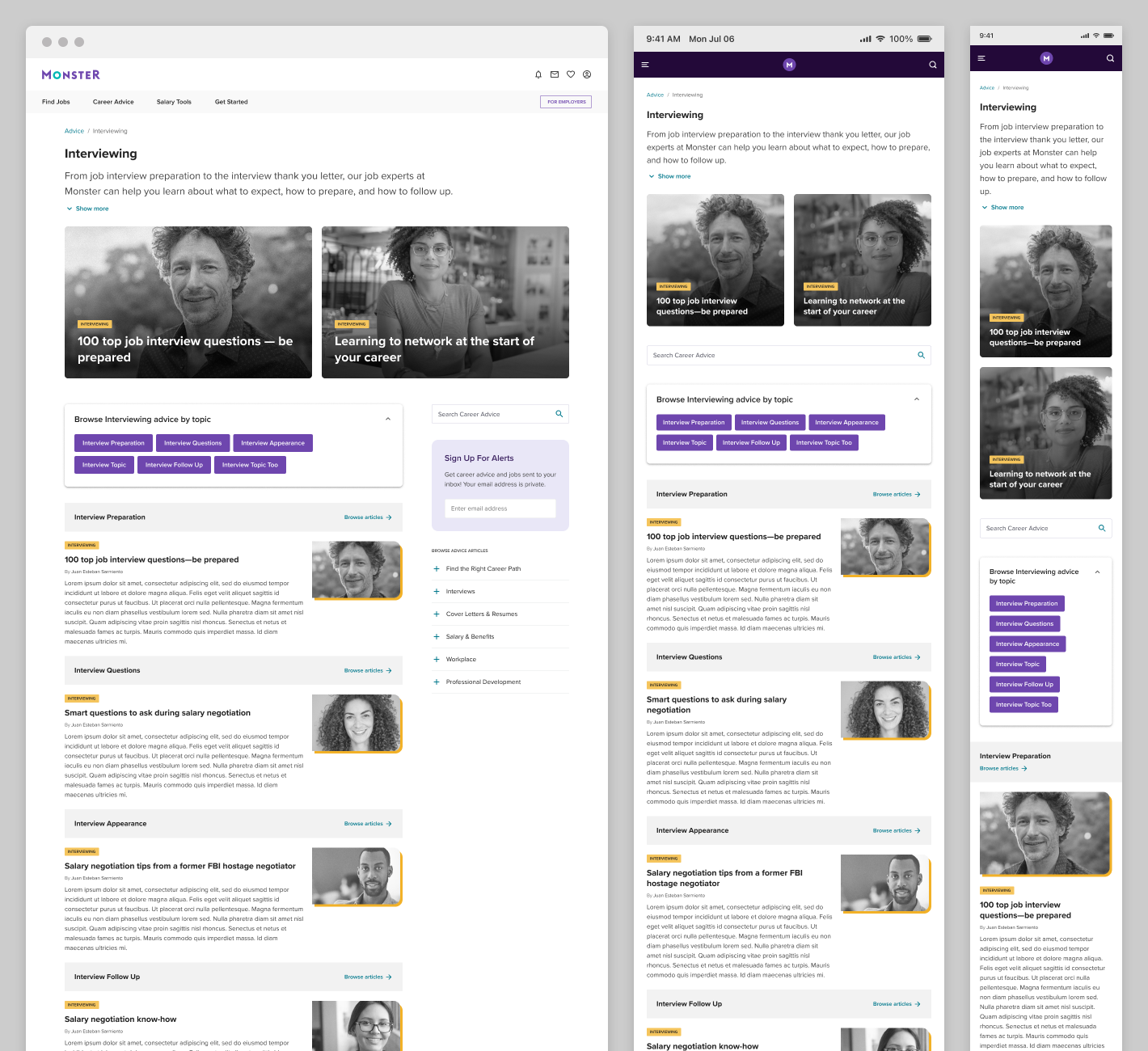Tap the round M logo in tablet header
Viewport: 1148px width, 1051px height.
tap(789, 65)
